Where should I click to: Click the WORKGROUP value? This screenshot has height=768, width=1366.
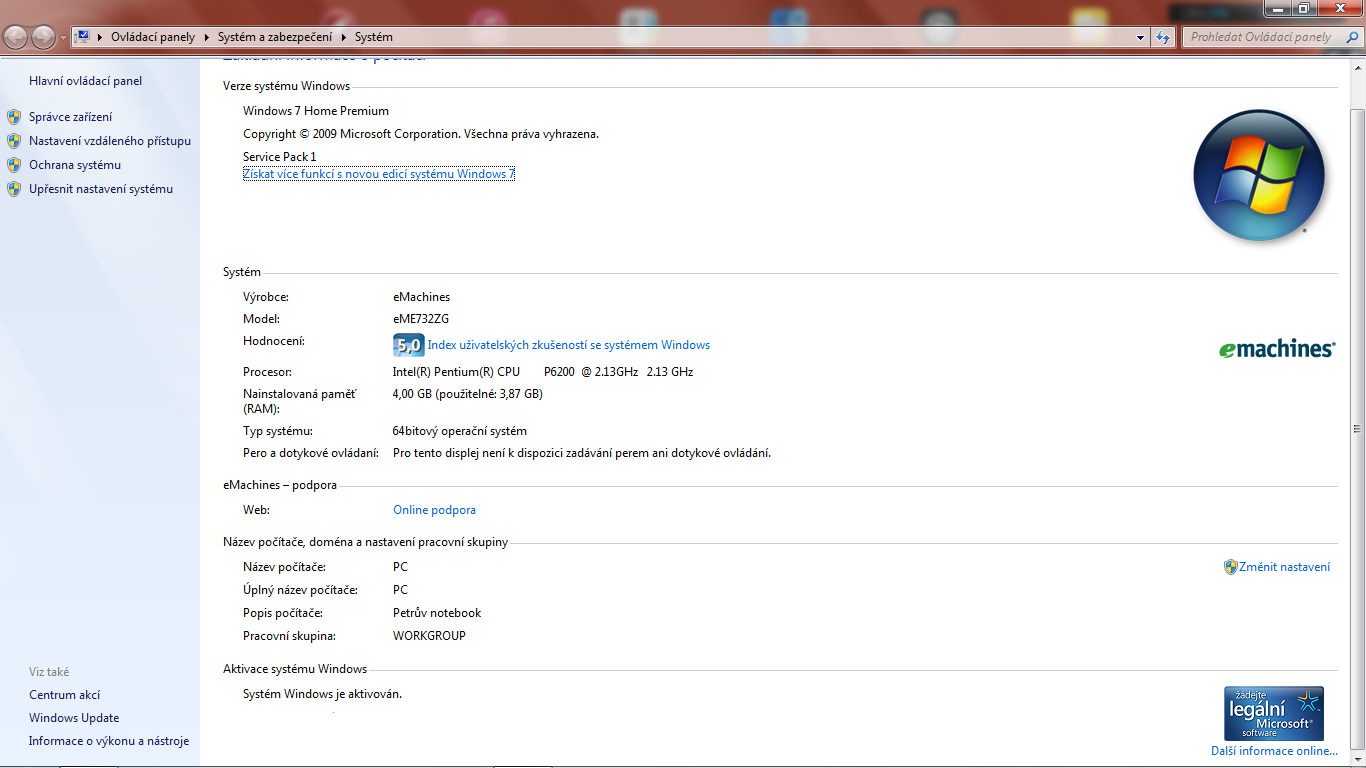[x=429, y=636]
